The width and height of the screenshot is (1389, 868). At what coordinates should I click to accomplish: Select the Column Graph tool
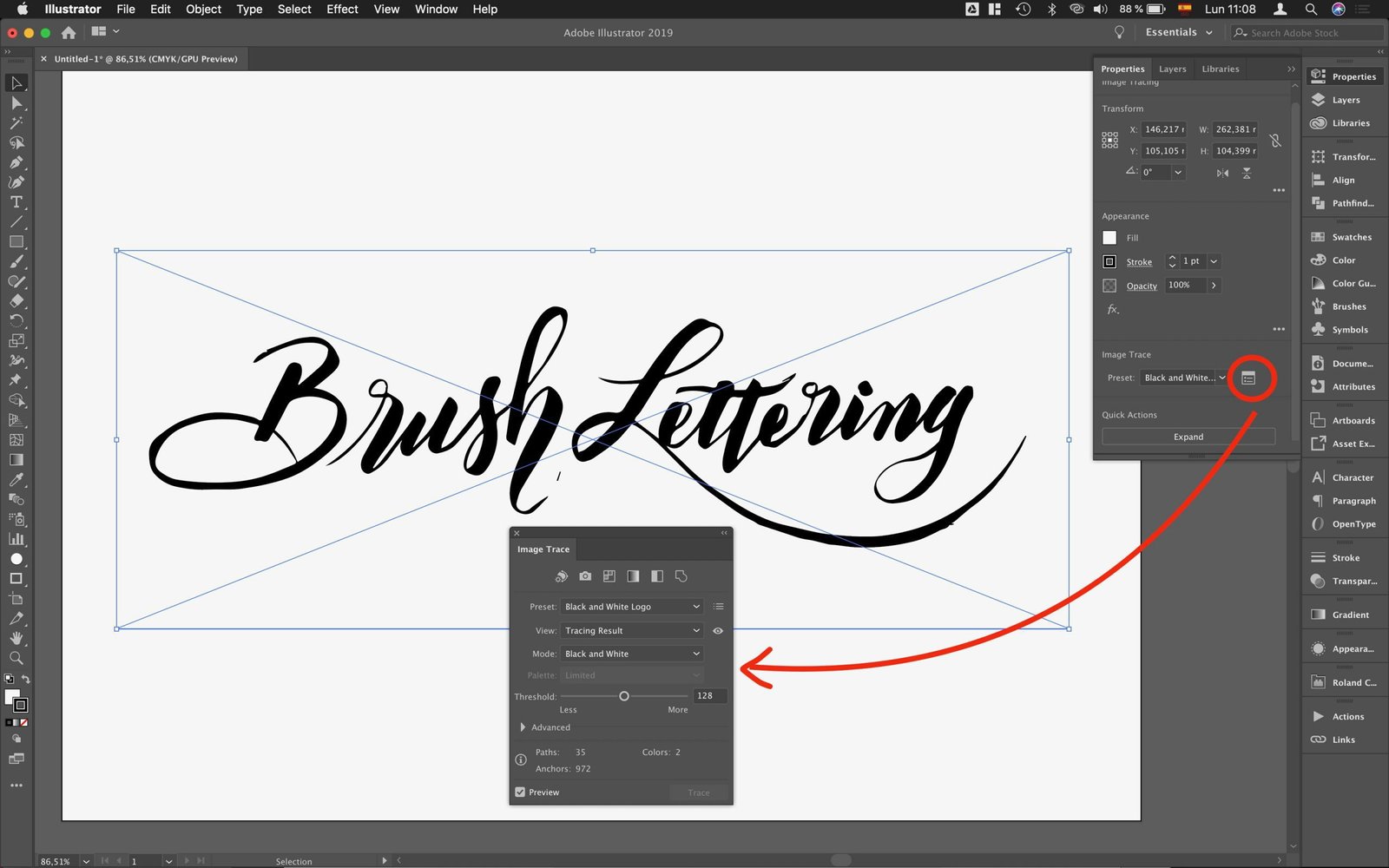(16, 539)
